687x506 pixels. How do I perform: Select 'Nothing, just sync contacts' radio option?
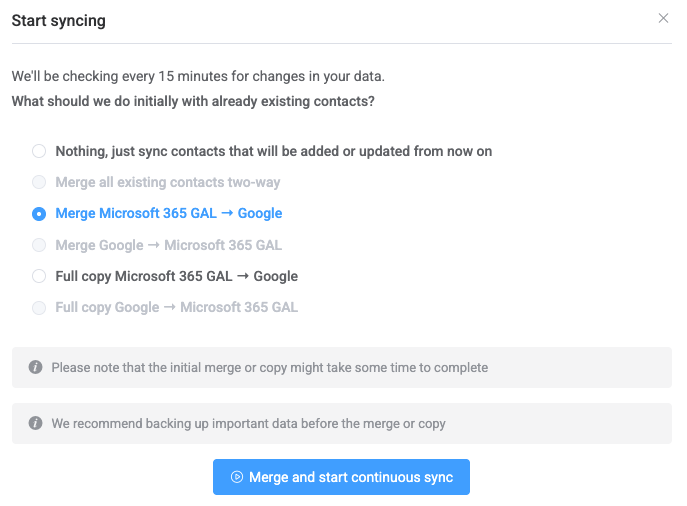click(x=39, y=151)
